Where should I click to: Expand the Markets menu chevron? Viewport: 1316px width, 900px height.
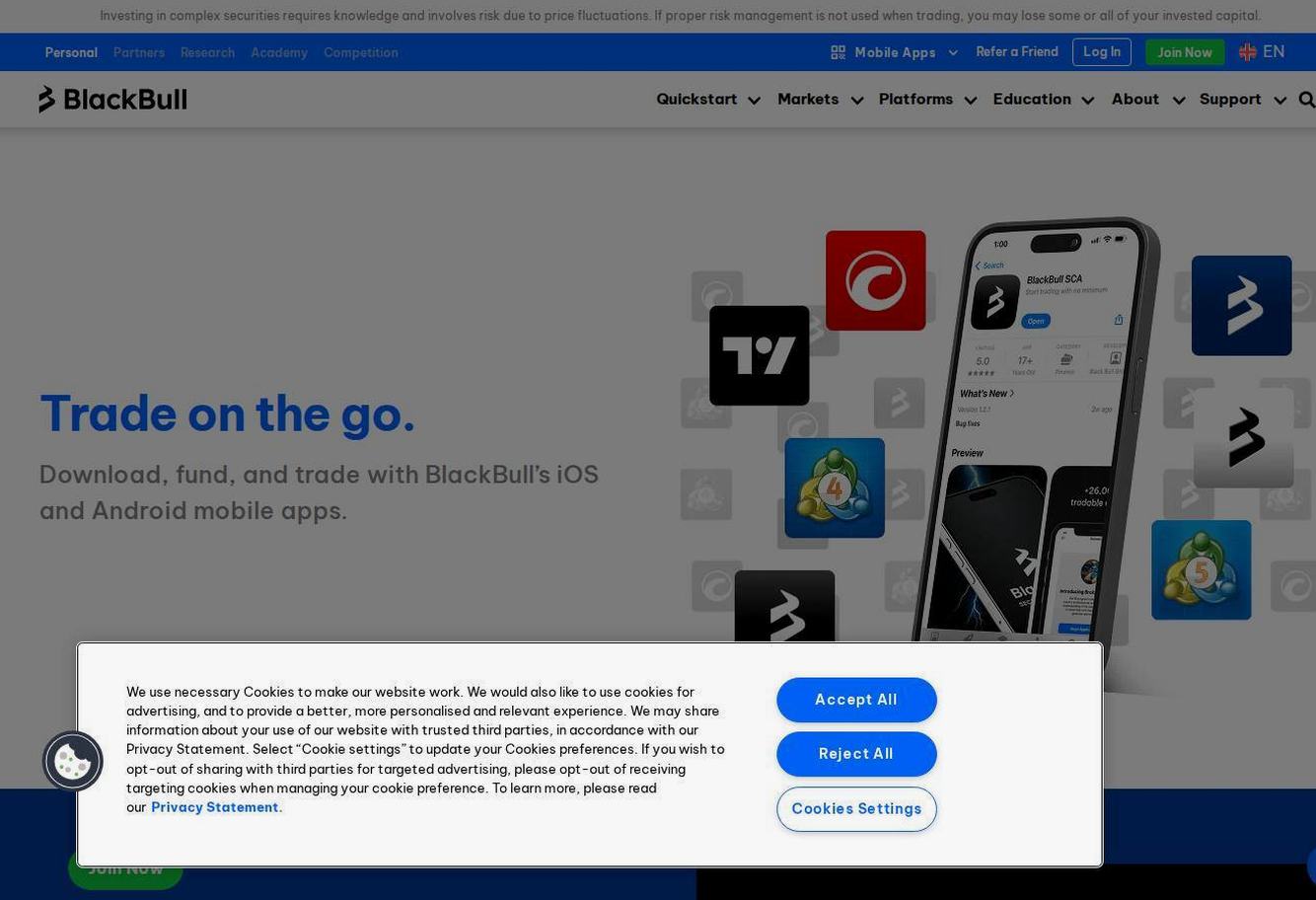(x=856, y=101)
